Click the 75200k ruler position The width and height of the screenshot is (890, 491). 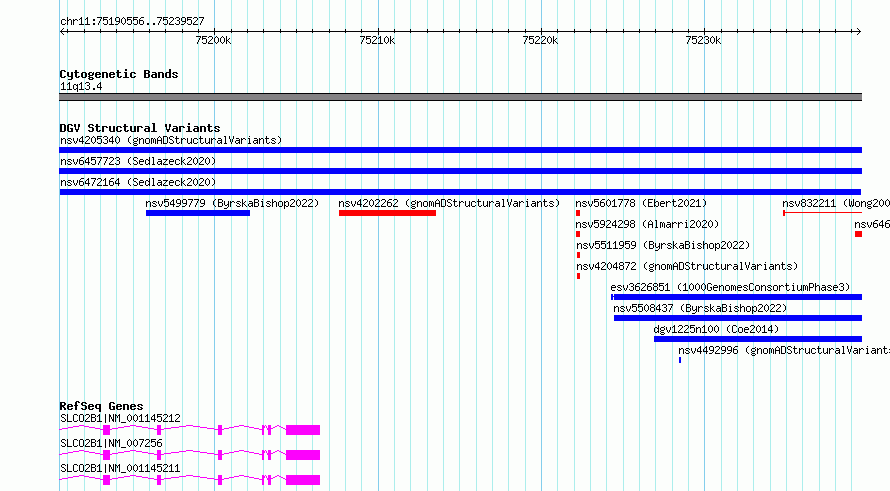213,40
